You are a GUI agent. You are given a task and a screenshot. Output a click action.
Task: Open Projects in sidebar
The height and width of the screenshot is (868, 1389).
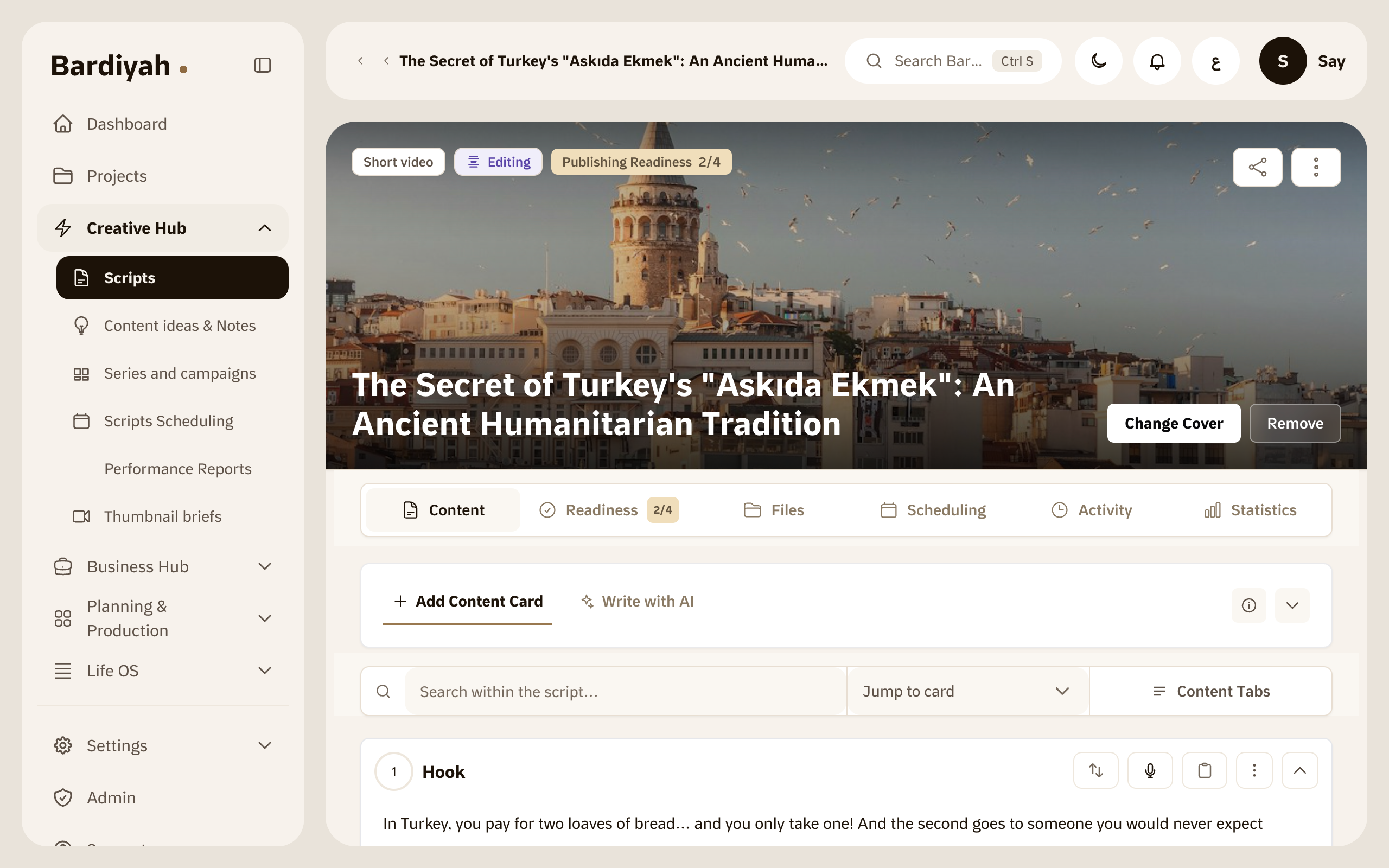162,176
